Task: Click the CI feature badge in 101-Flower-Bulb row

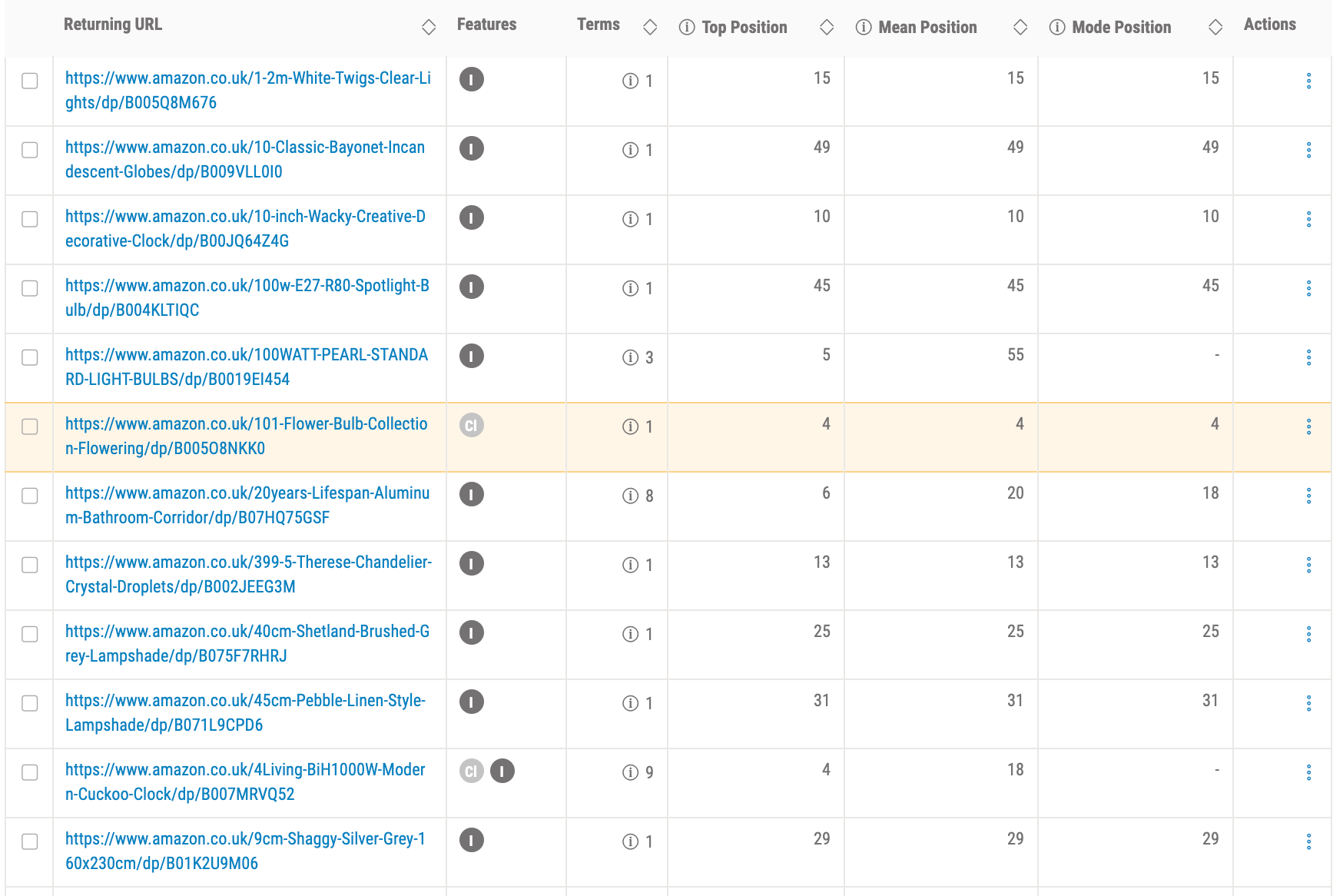Action: tap(472, 425)
